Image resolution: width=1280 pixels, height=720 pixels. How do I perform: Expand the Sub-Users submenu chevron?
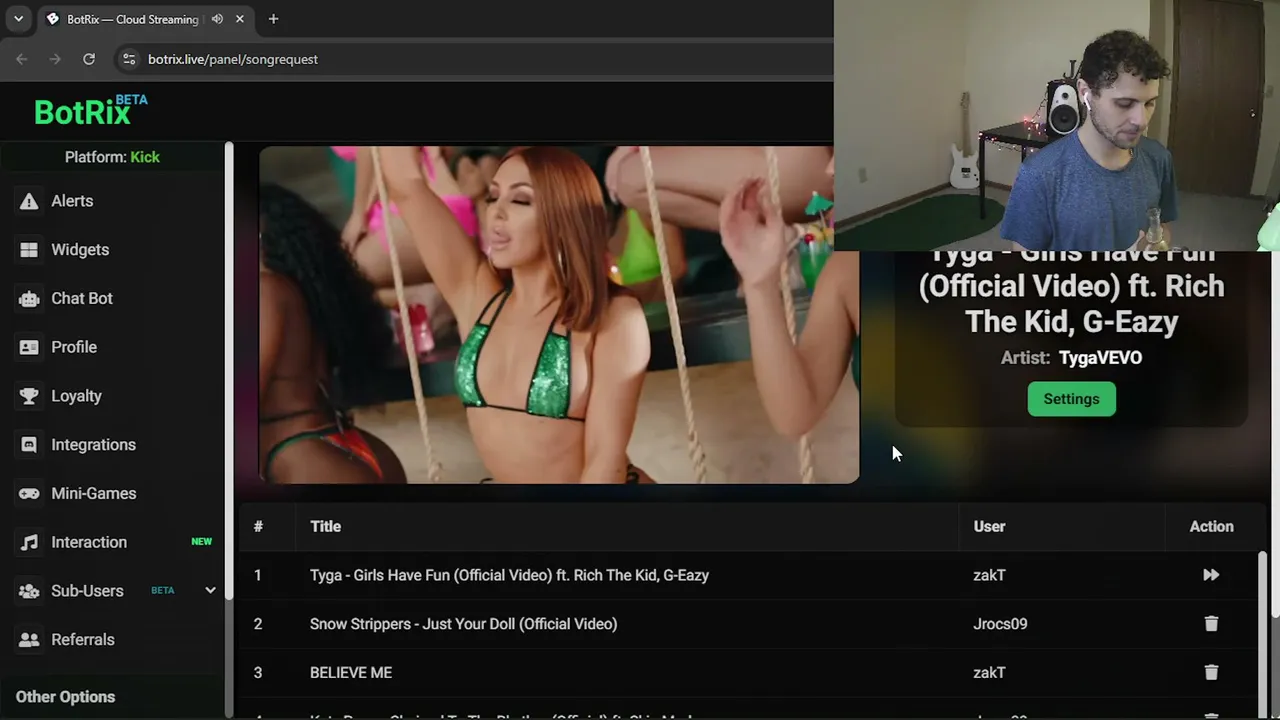210,590
